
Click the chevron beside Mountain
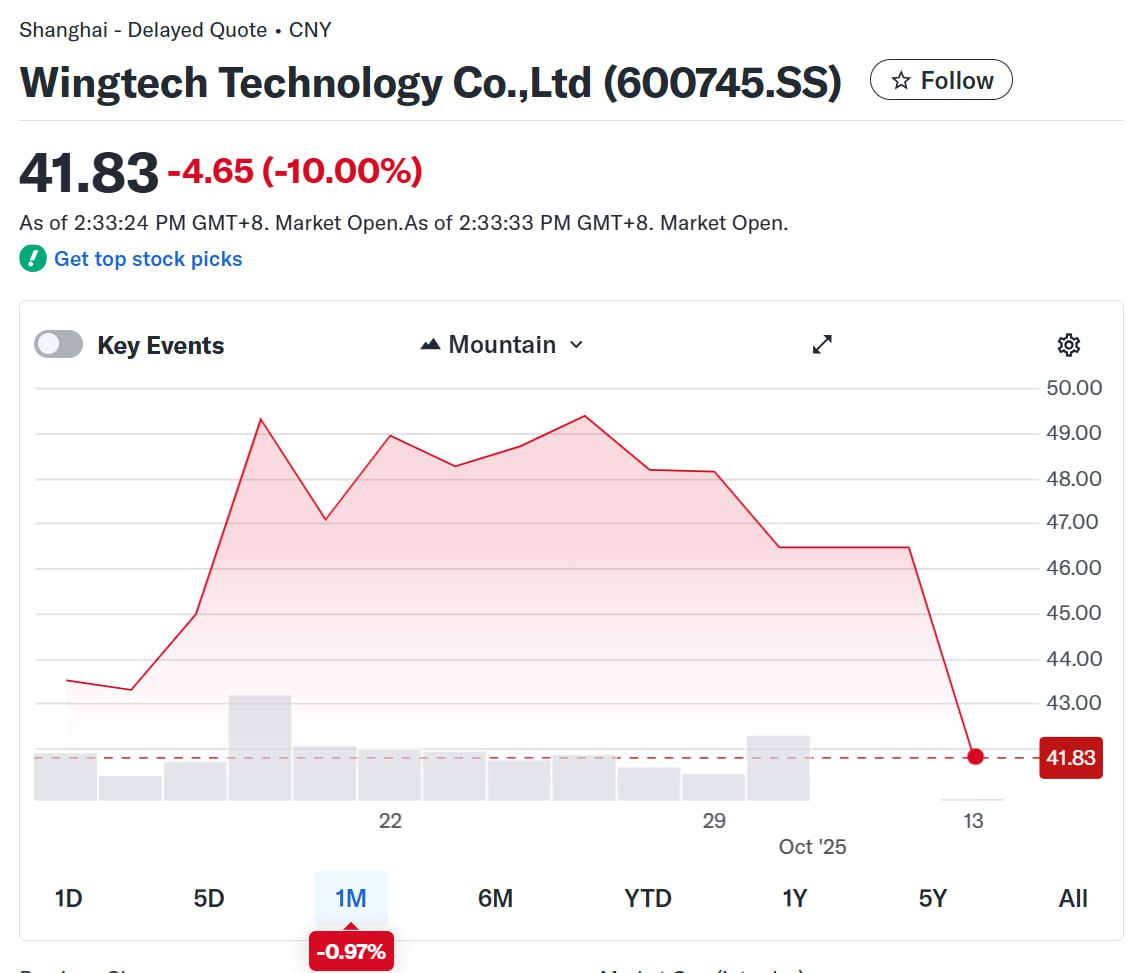pyautogui.click(x=576, y=345)
